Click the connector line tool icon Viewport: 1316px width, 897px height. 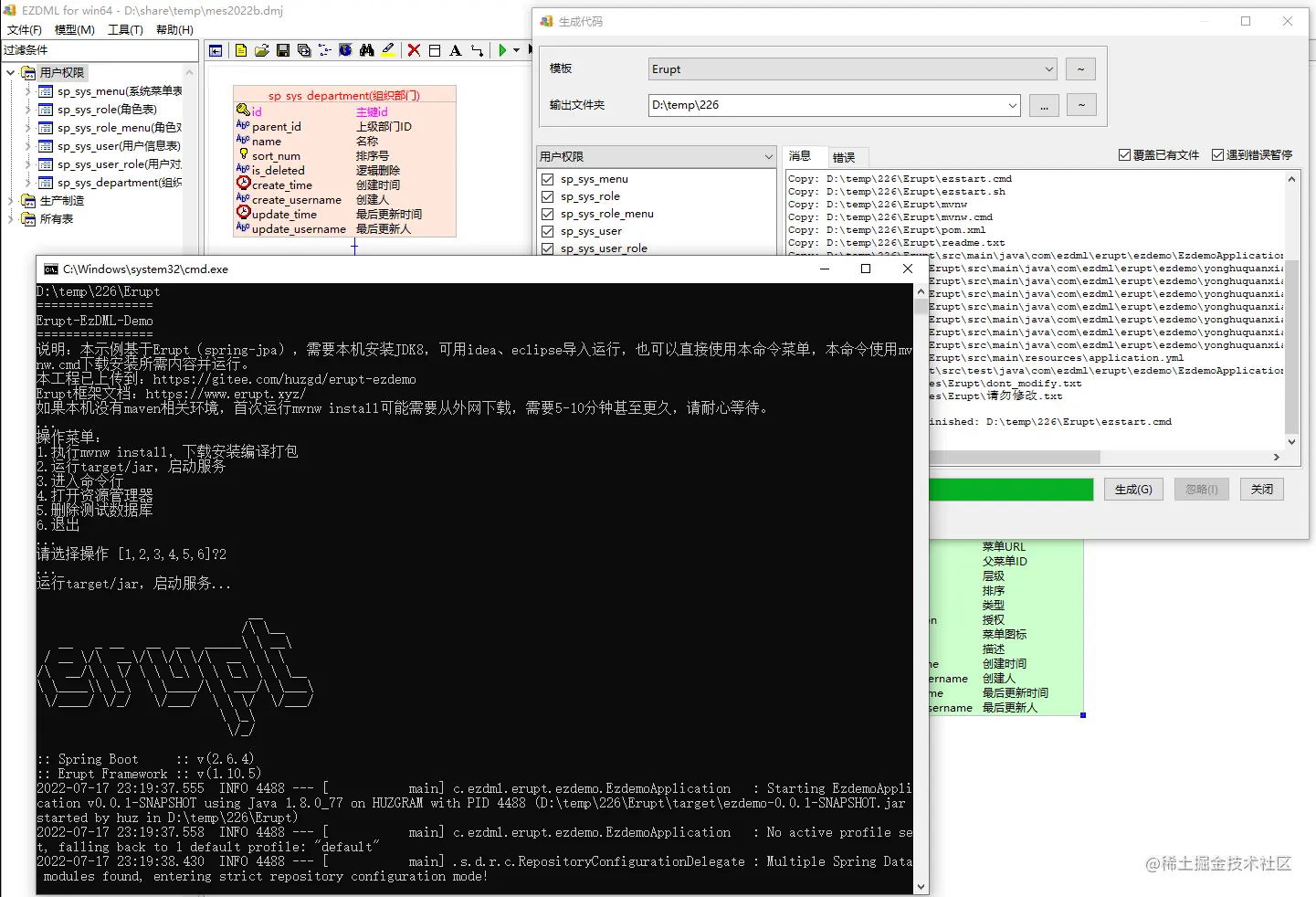pos(477,50)
